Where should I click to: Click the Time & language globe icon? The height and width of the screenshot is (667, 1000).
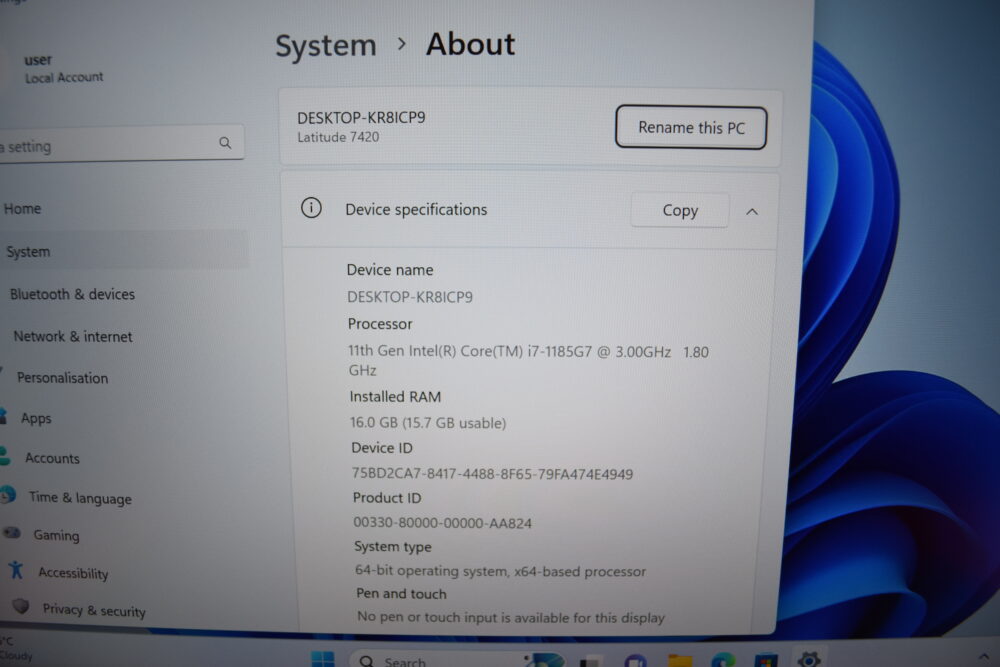tap(9, 495)
